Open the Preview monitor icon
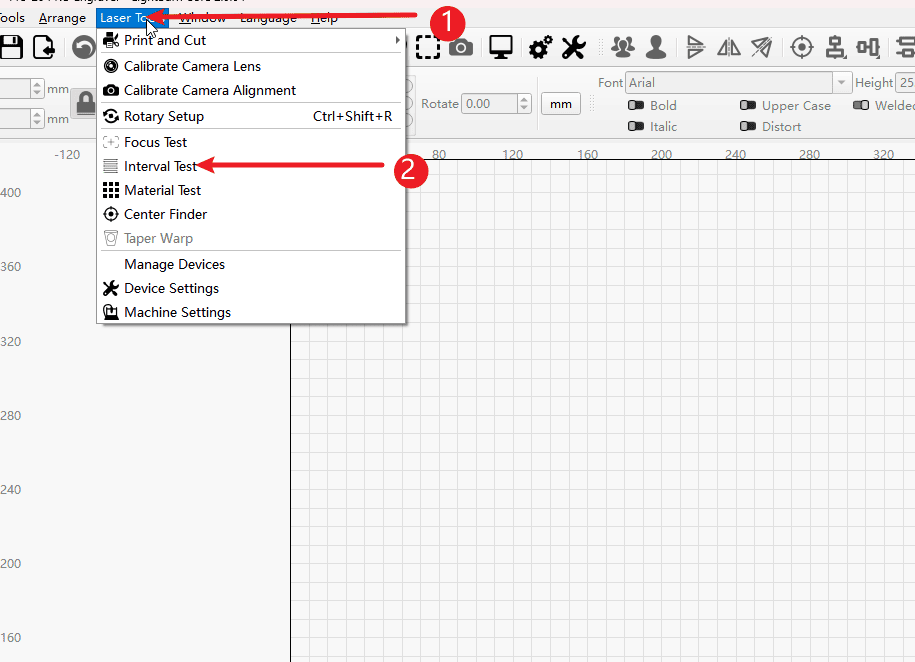The image size is (915, 662). click(x=501, y=47)
